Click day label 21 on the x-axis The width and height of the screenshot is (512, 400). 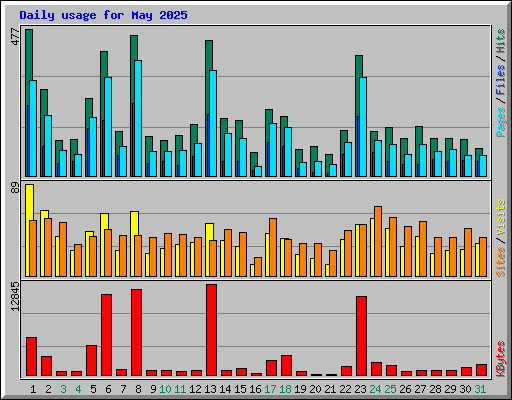click(x=330, y=389)
